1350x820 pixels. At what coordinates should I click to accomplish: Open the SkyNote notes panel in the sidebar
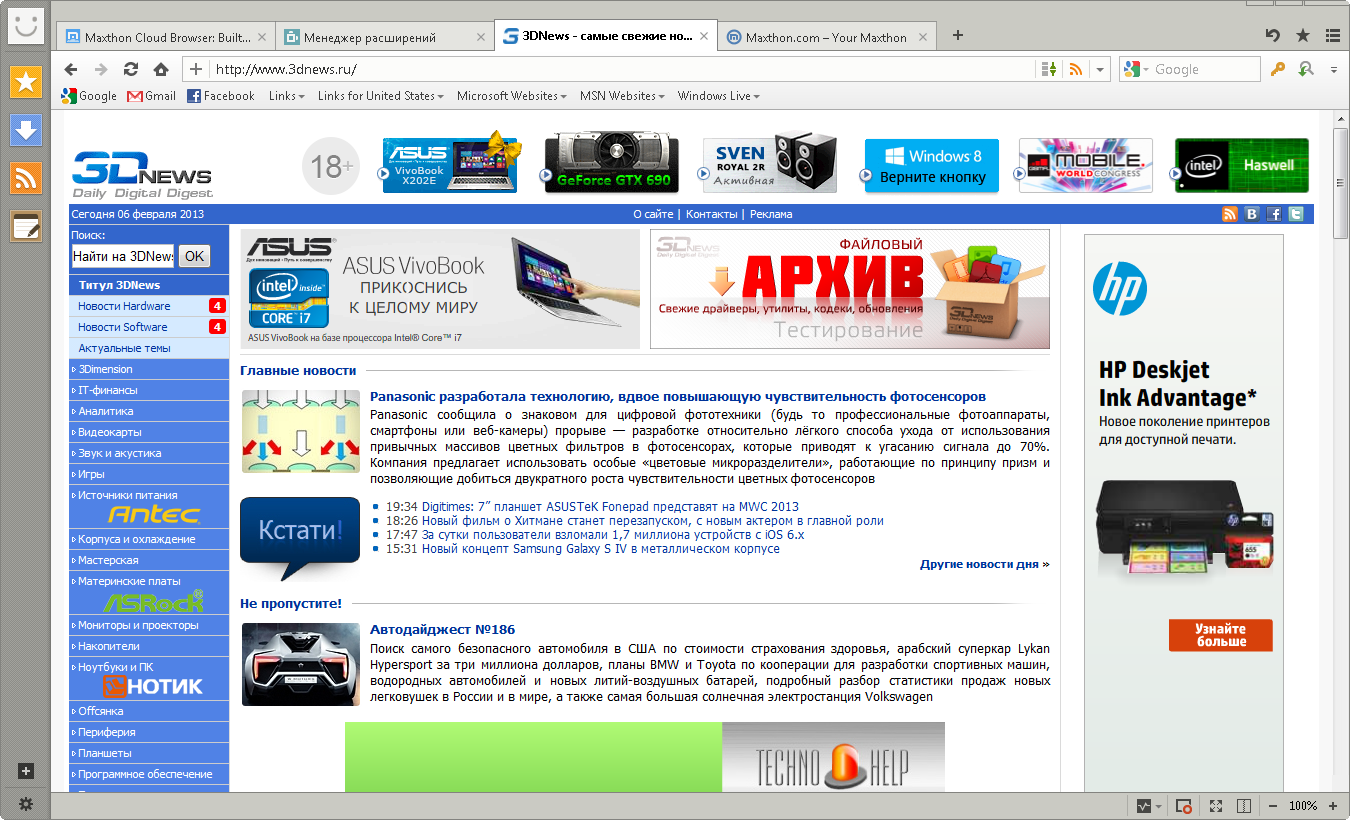tap(26, 226)
